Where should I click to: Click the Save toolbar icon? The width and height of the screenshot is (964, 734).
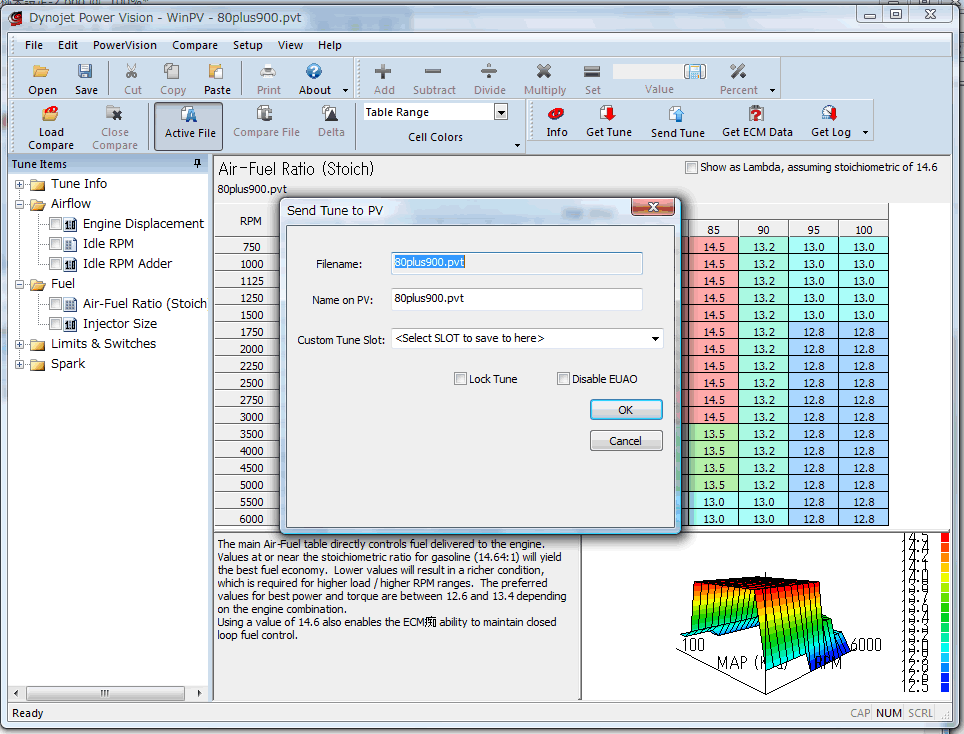[x=85, y=72]
